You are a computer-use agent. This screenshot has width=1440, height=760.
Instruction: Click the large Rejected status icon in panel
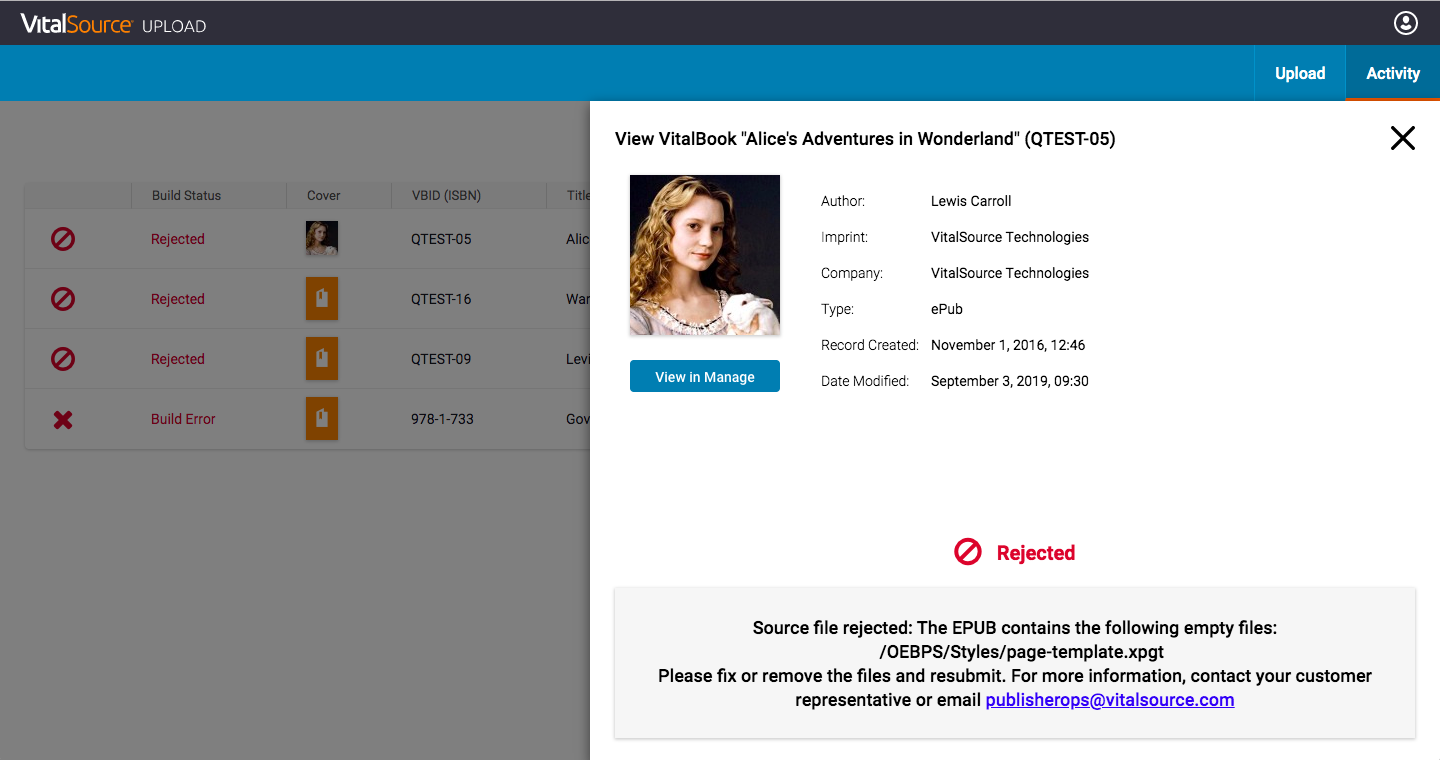coord(968,552)
